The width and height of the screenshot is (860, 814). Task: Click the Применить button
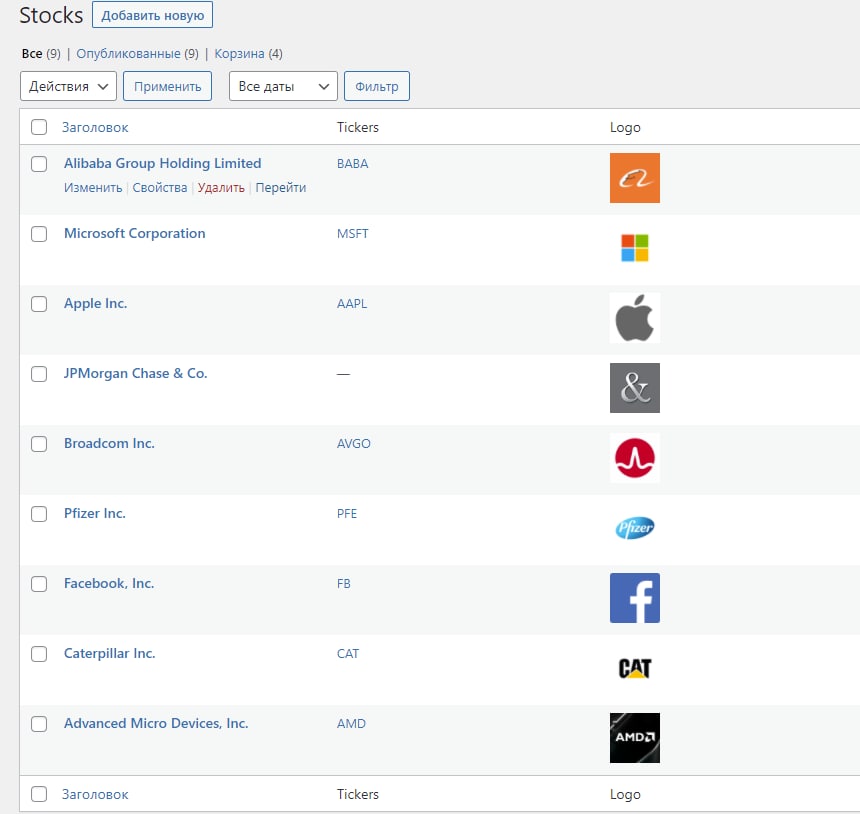167,86
